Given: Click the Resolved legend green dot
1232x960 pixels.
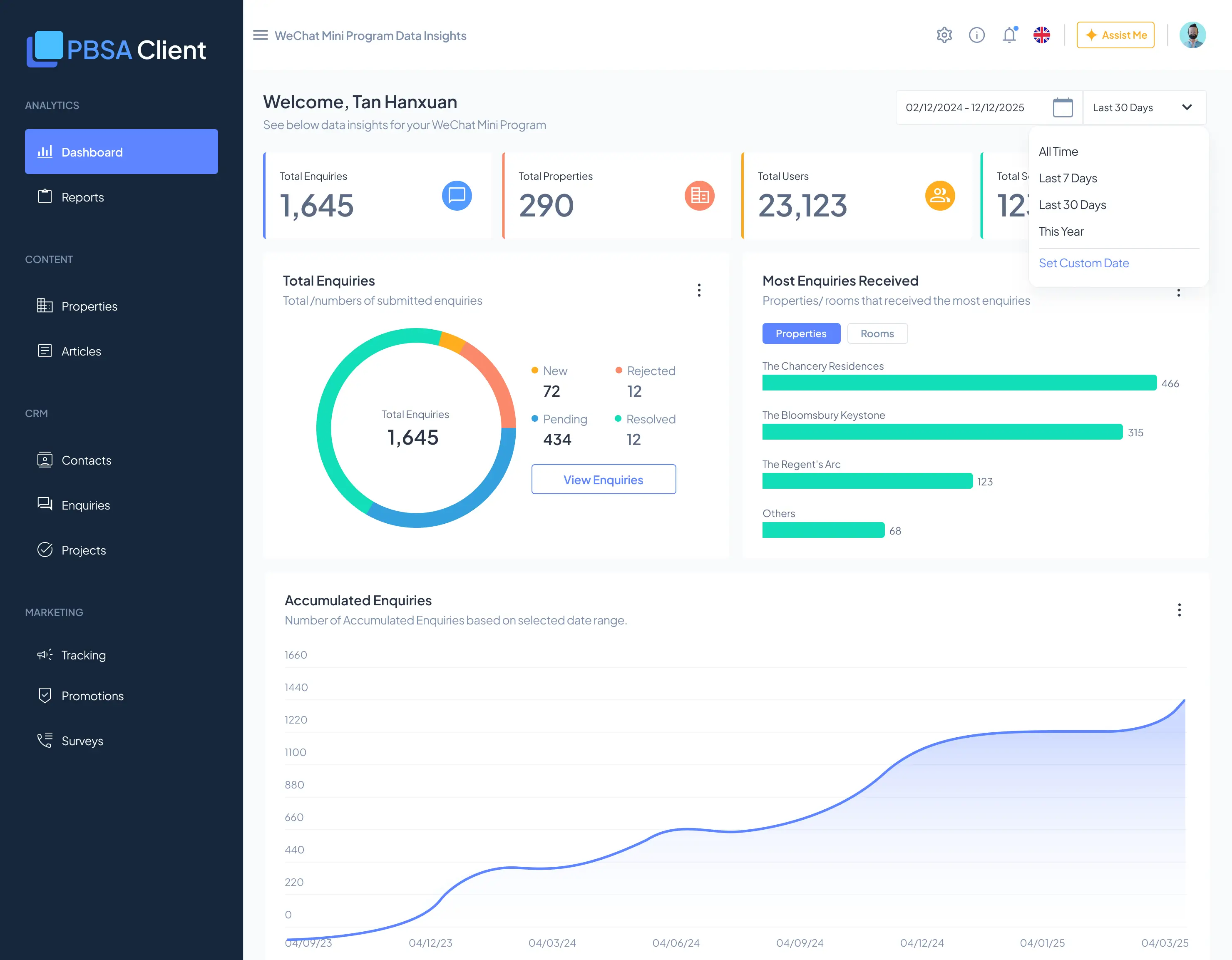Looking at the screenshot, I should click(x=618, y=418).
